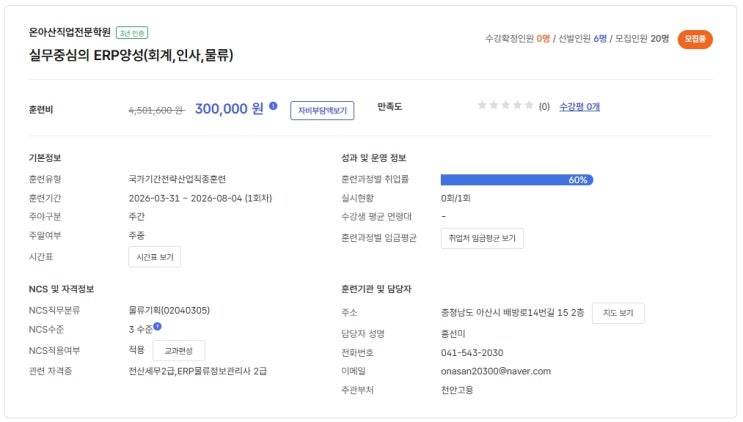Click the help icon next to 3 수준
The height and width of the screenshot is (422, 743).
pos(157,326)
